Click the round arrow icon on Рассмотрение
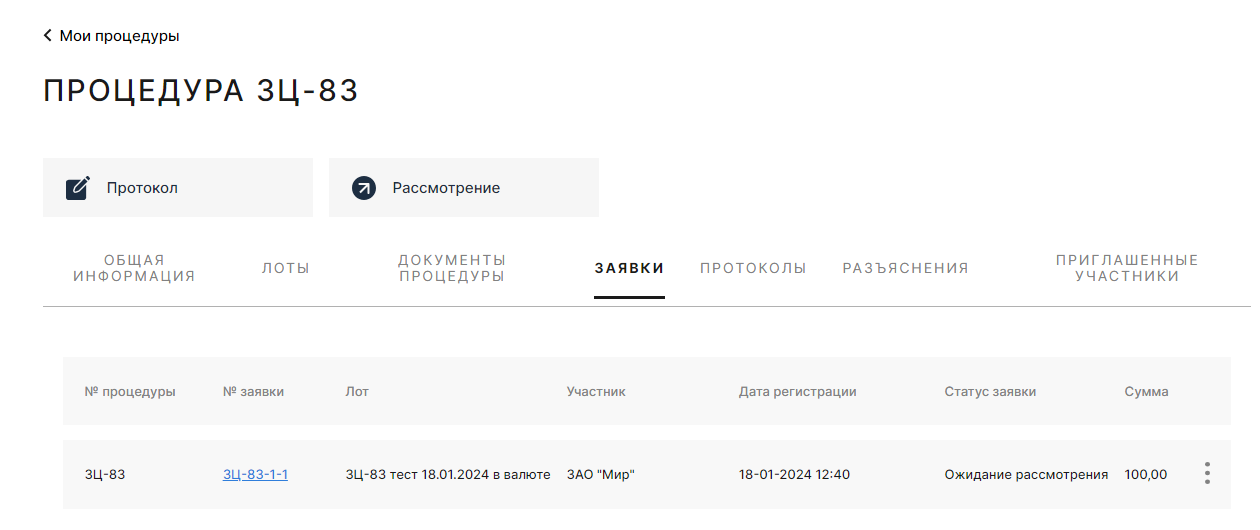 [x=364, y=188]
